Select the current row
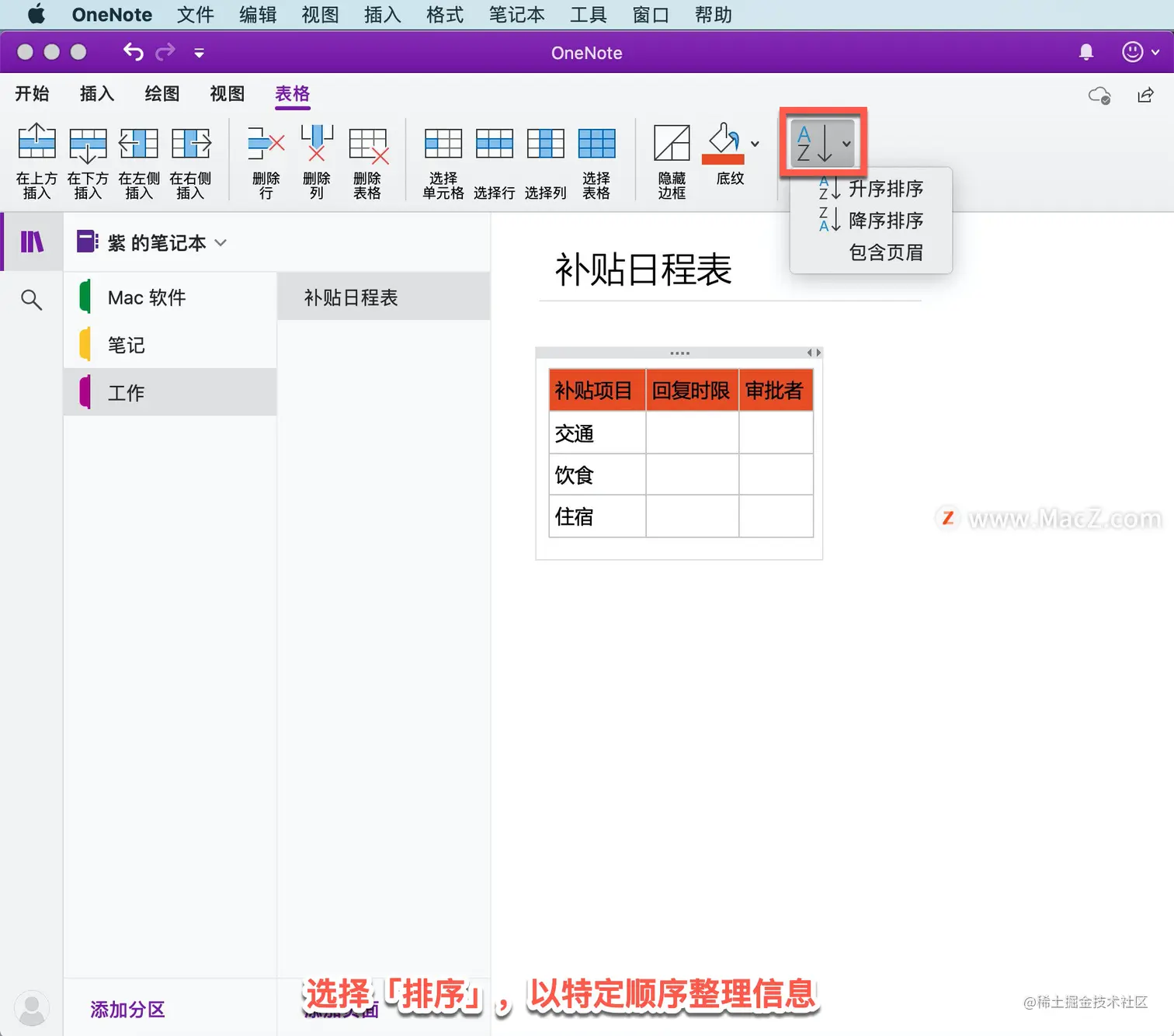The width and height of the screenshot is (1174, 1036). 495,161
